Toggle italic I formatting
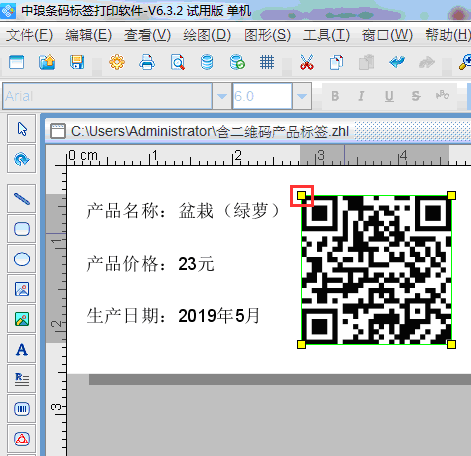Image resolution: width=471 pixels, height=456 pixels. point(361,96)
